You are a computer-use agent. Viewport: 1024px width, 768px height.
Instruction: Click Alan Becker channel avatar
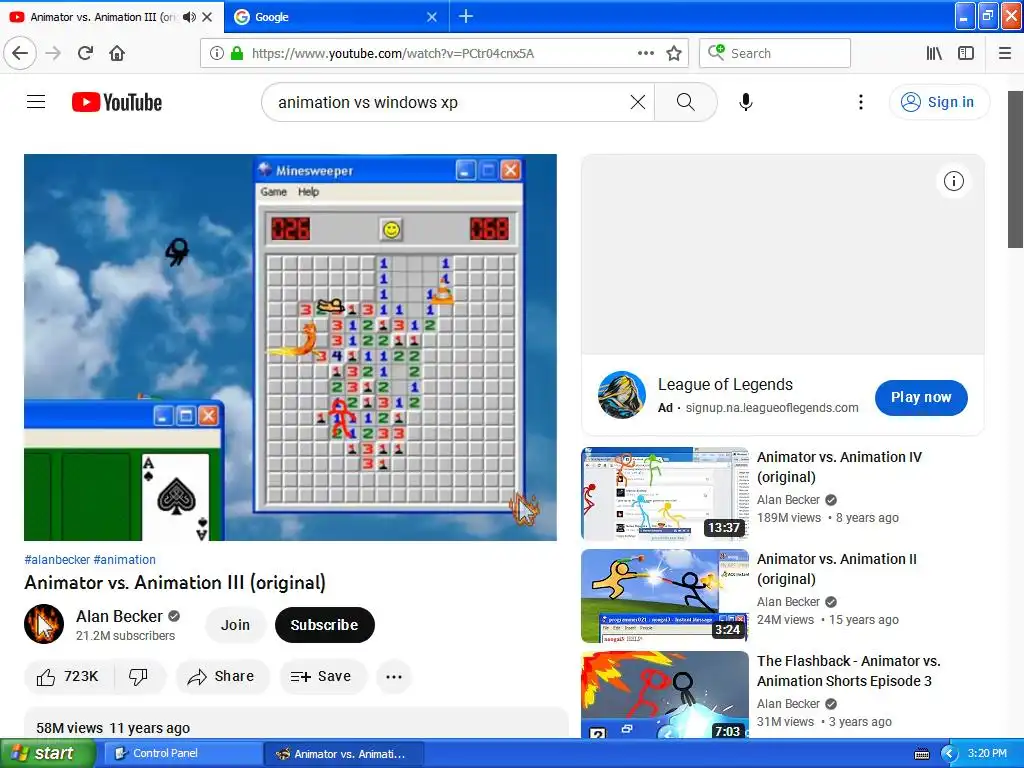coord(44,624)
